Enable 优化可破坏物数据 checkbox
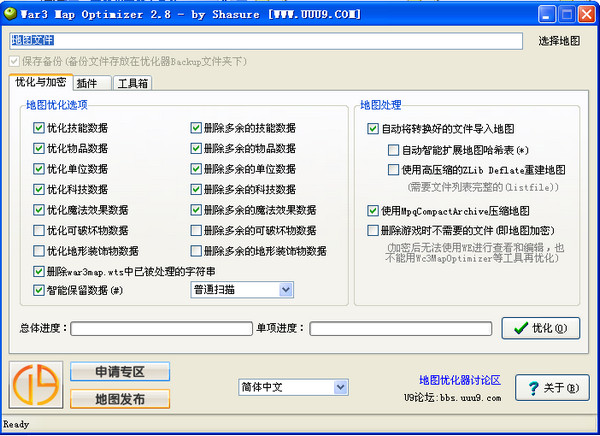 (x=39, y=230)
